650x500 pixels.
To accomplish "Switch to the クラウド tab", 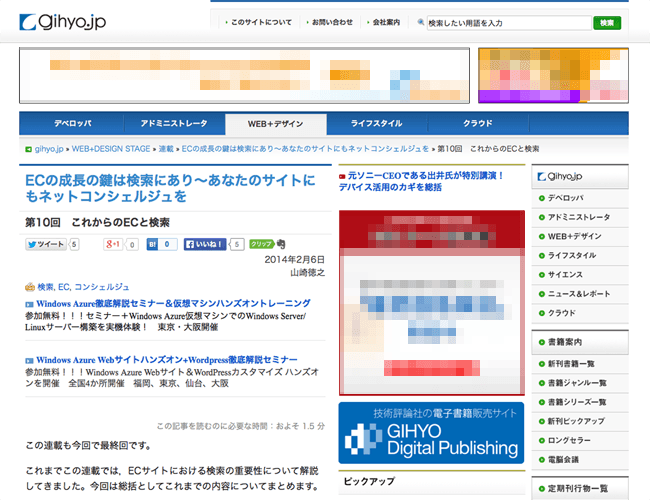I will click(478, 124).
